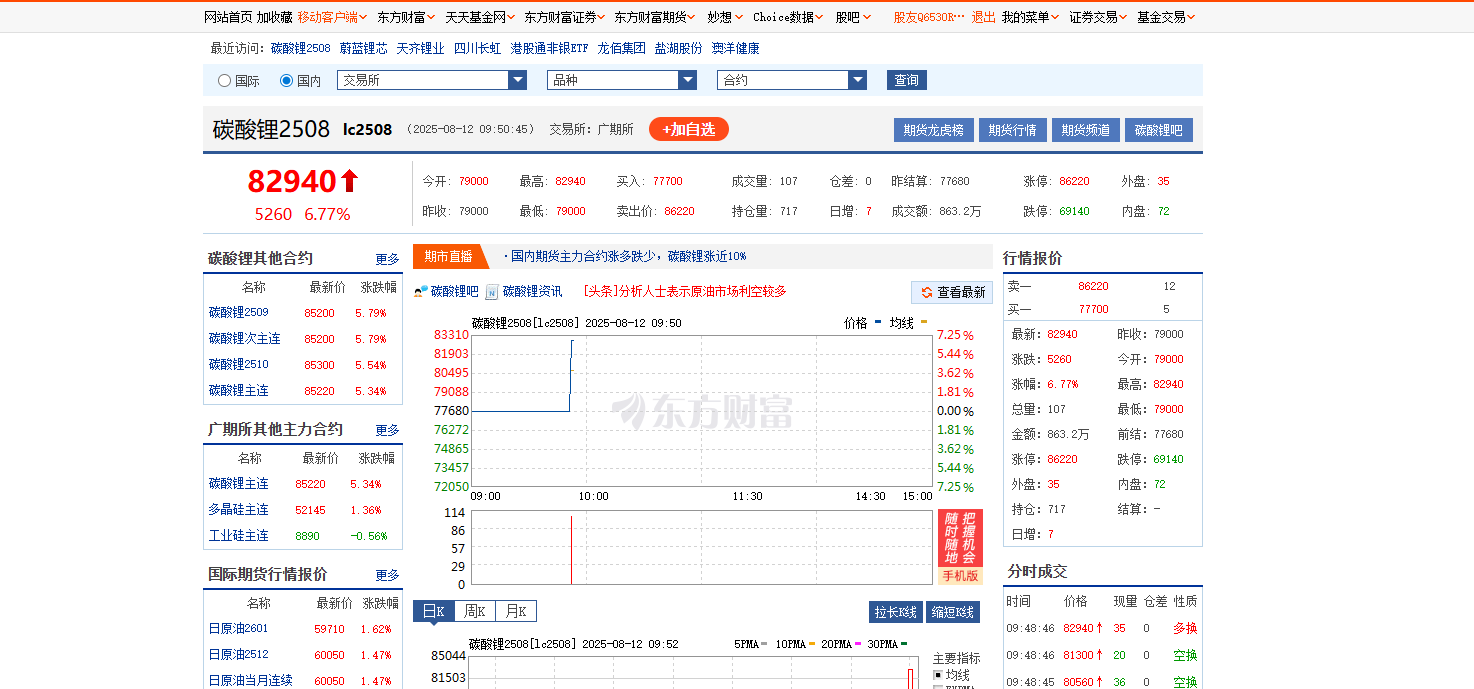Click the 查询 button
This screenshot has height=689, width=1474.
point(907,80)
